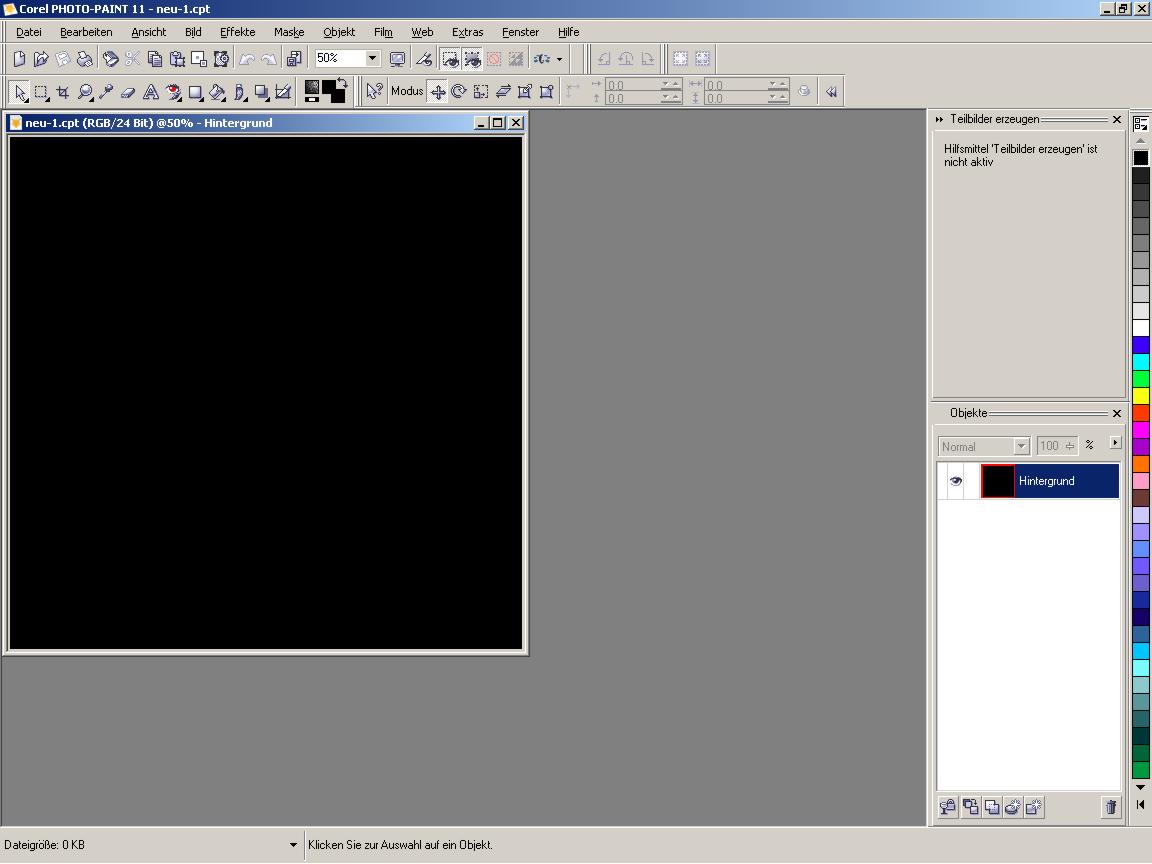Open the status bar Dateigröße dropdown arrow

pos(293,845)
